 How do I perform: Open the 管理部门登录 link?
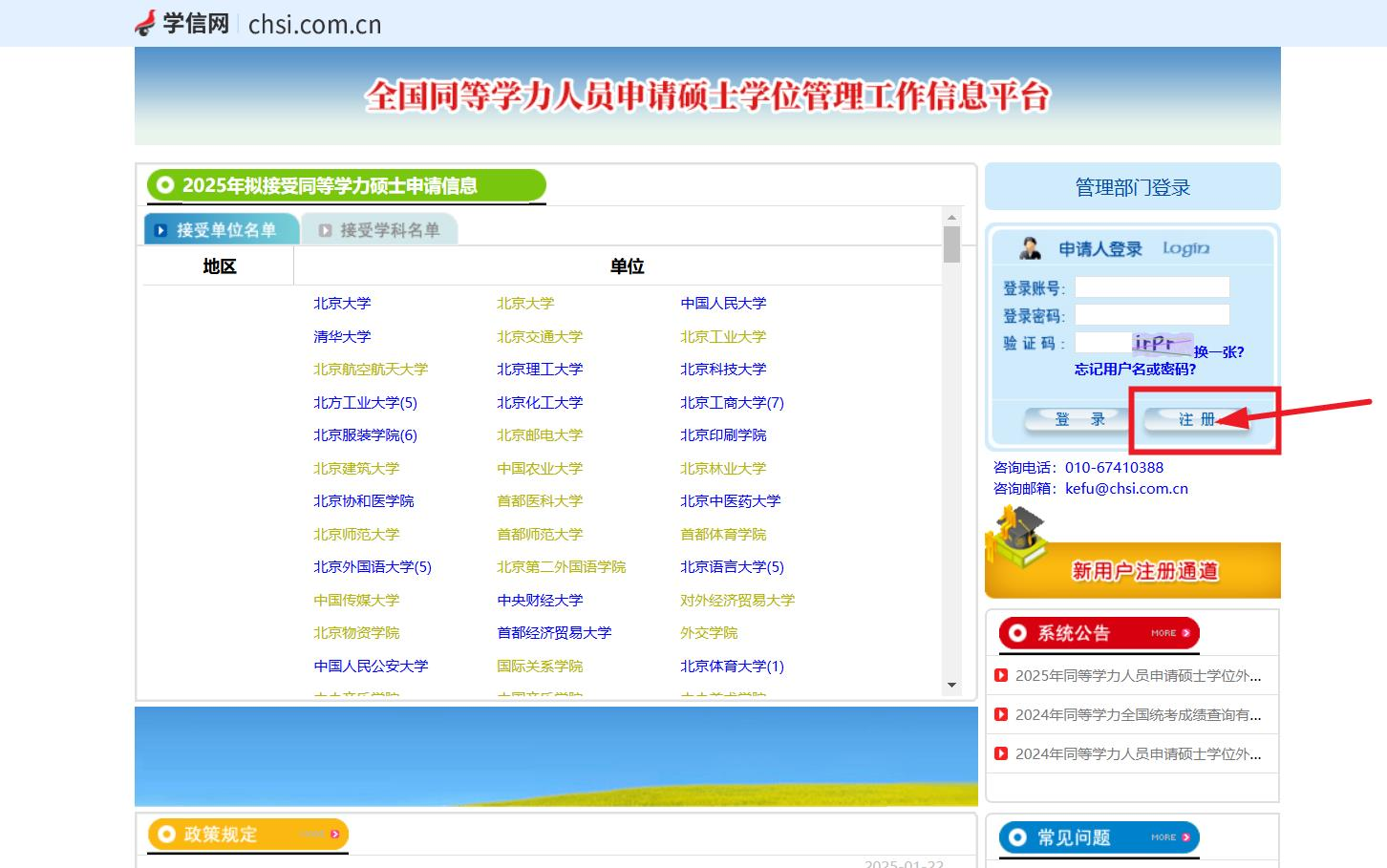tap(1131, 185)
